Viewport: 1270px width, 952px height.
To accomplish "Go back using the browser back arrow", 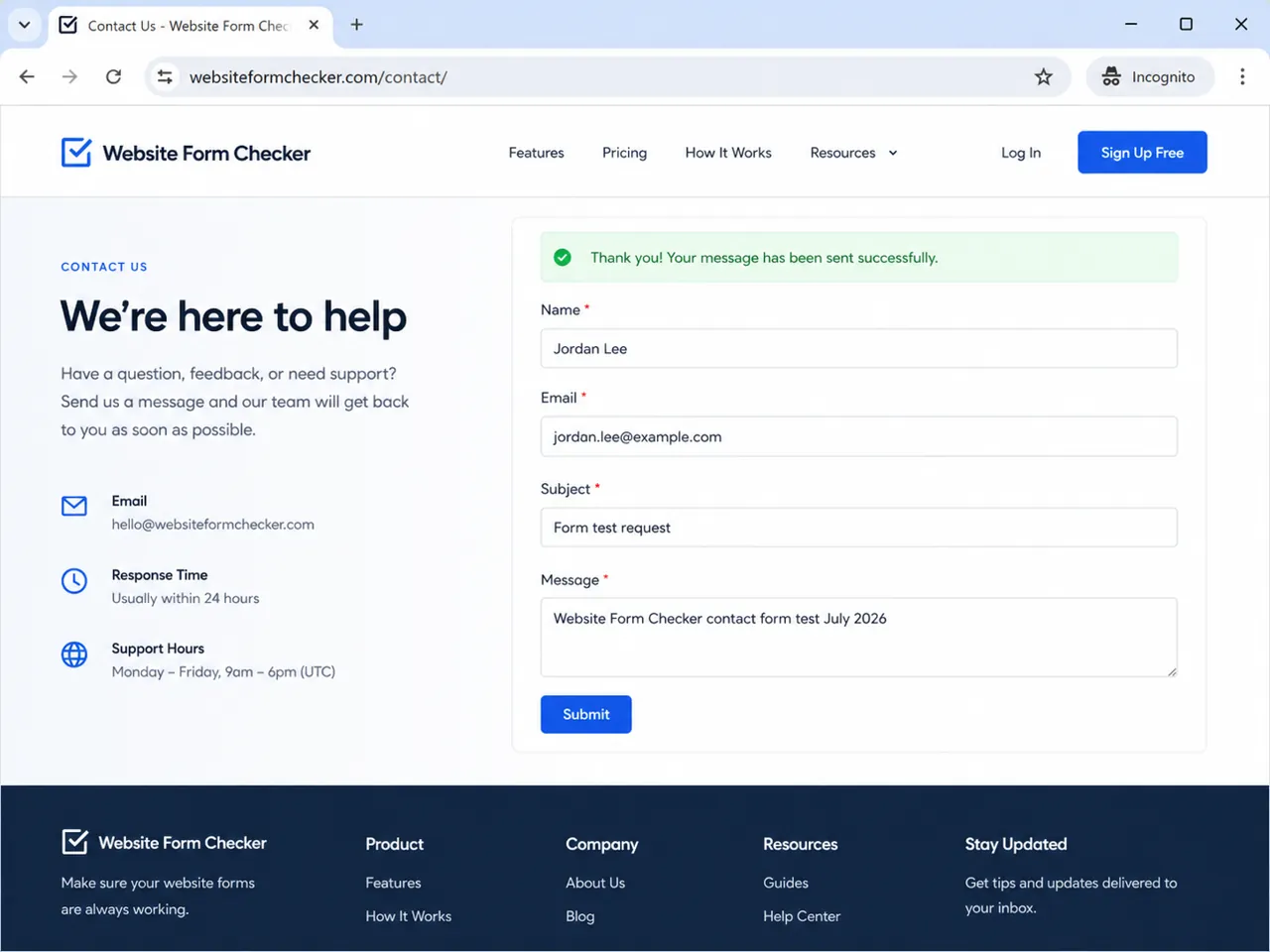I will coord(27,76).
